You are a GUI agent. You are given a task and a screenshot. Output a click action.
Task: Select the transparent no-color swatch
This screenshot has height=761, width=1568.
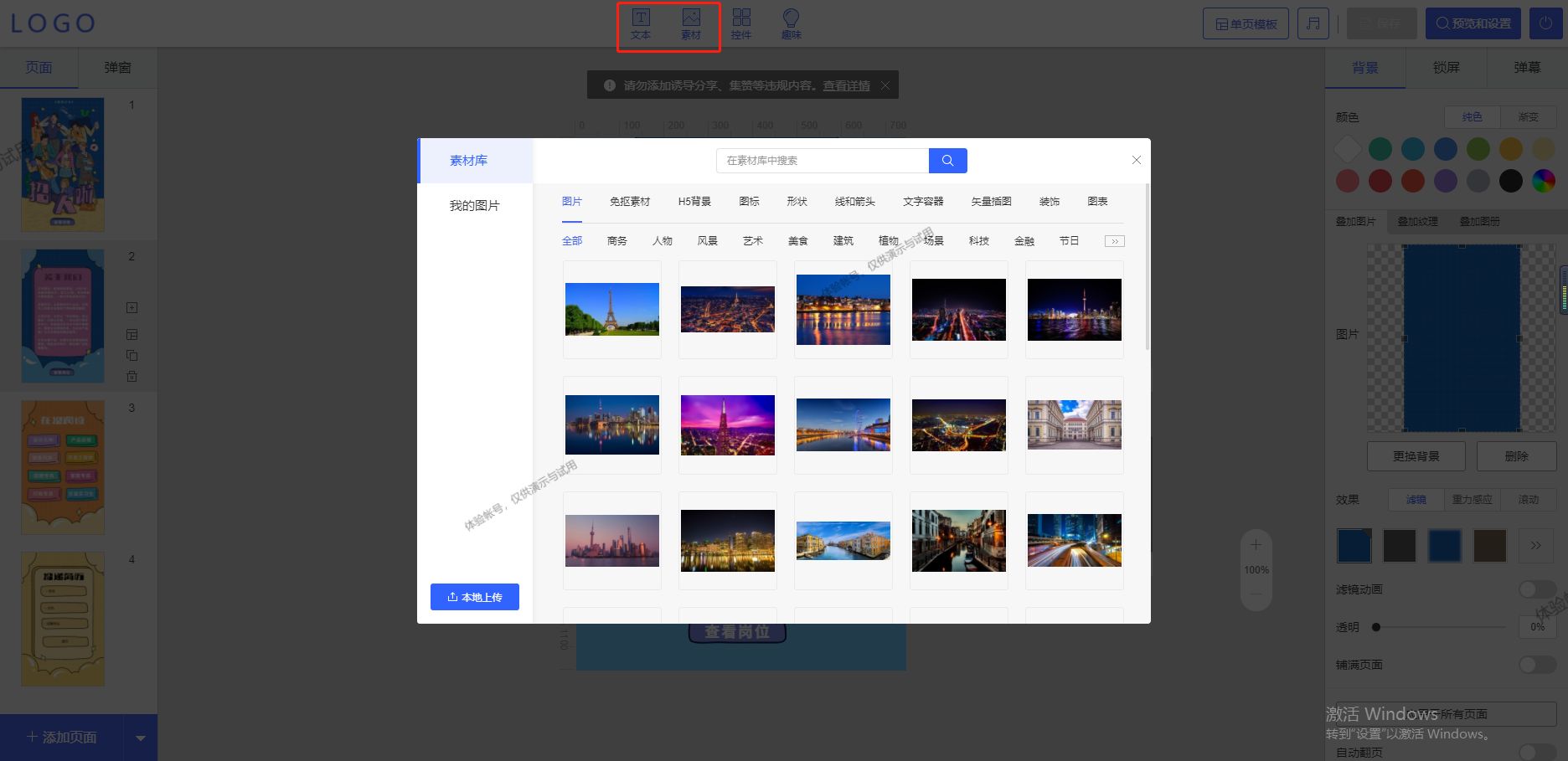1348,149
